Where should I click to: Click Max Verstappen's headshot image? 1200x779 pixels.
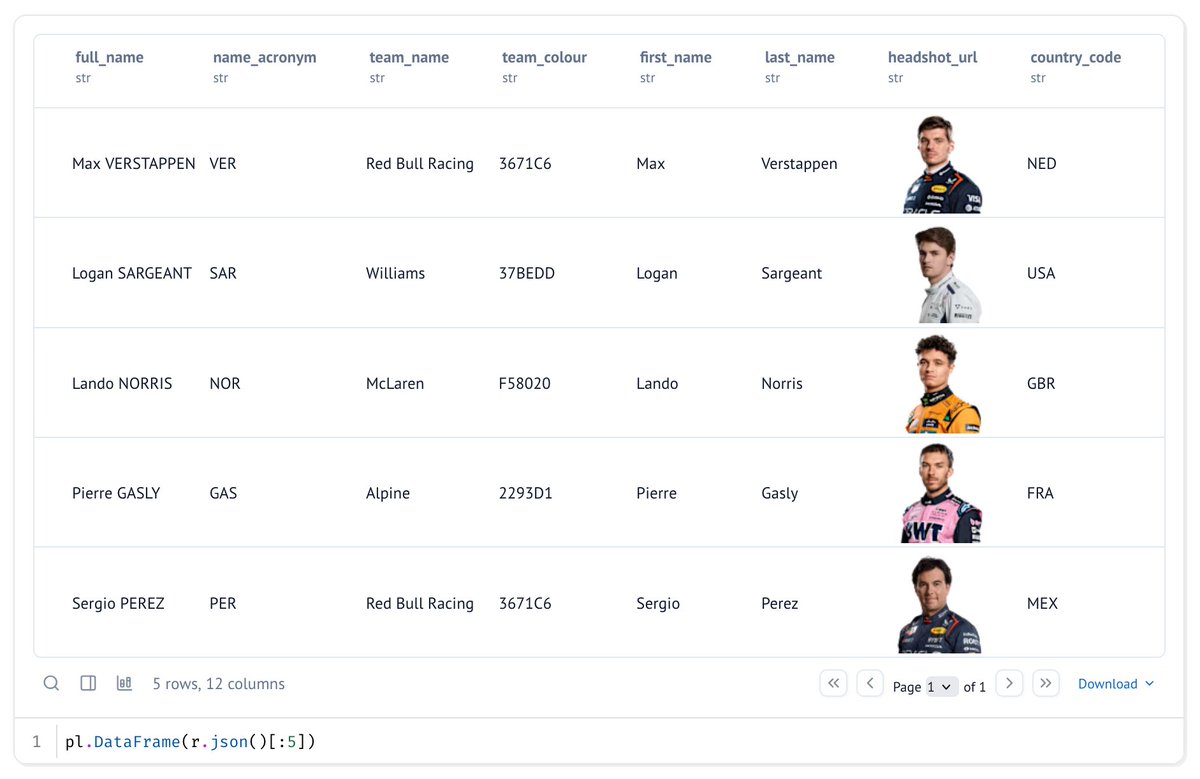tap(942, 164)
